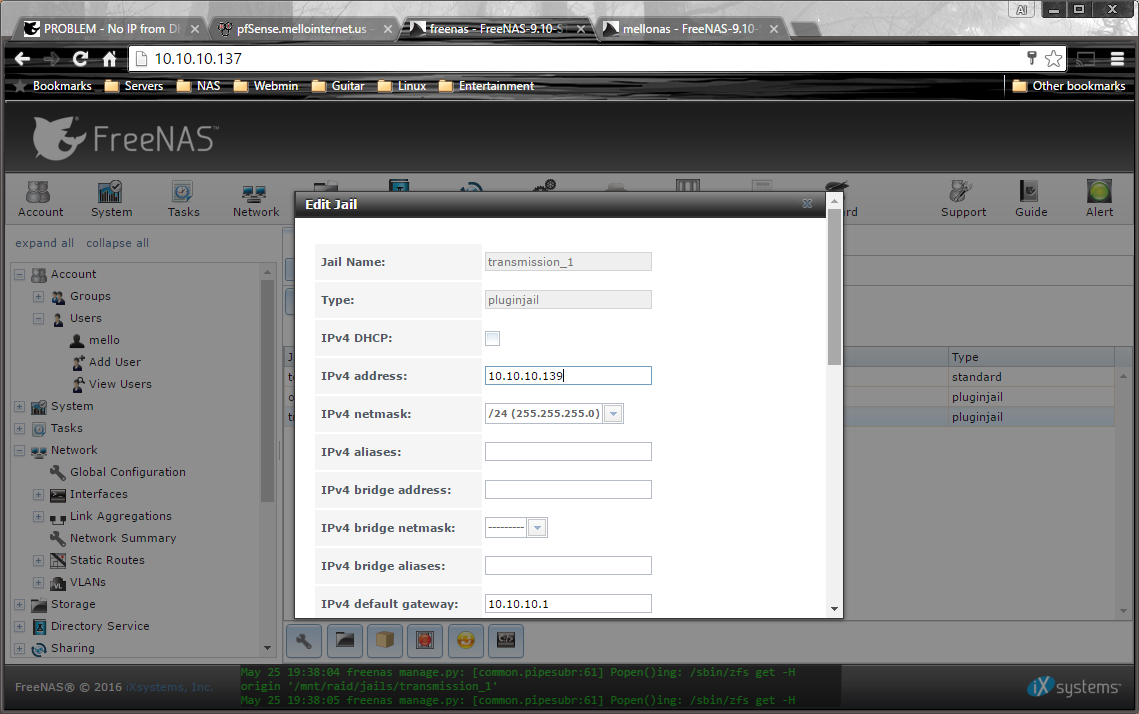The image size is (1139, 714).
Task: Open the Account toolbar section
Action: [x=41, y=199]
